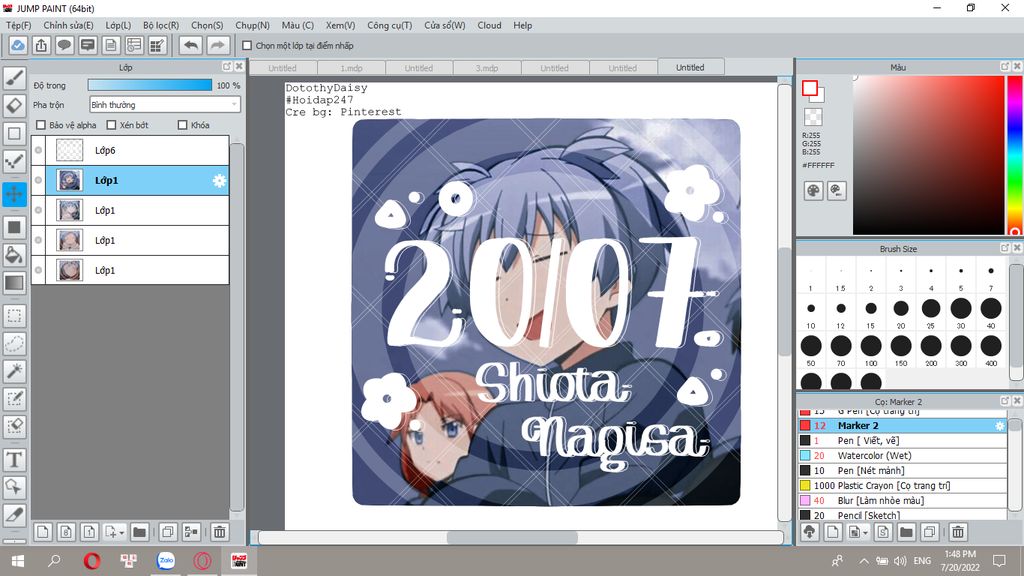Click the cloud save icon in top toolbar
This screenshot has height=576, width=1024.
pos(18,45)
